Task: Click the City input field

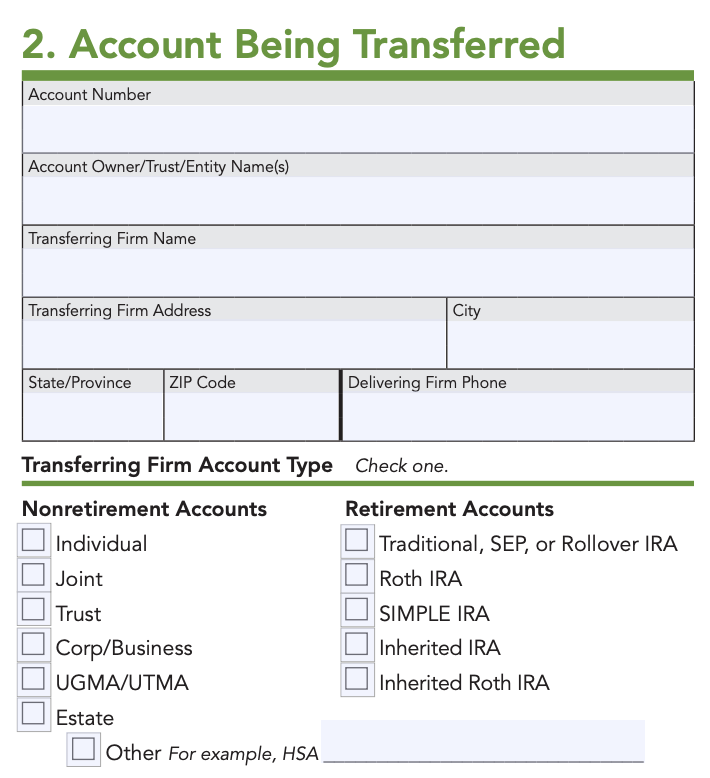Action: point(570,345)
